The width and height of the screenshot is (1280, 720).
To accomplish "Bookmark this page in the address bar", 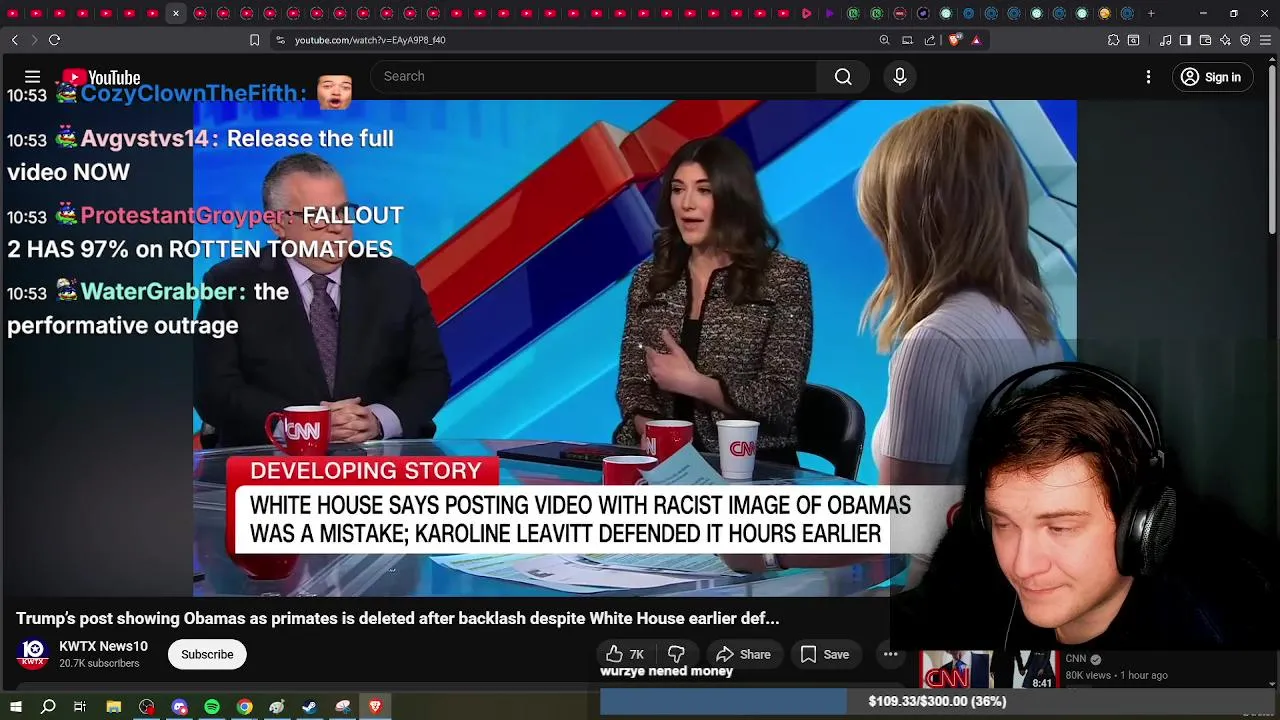I will pyautogui.click(x=254, y=40).
